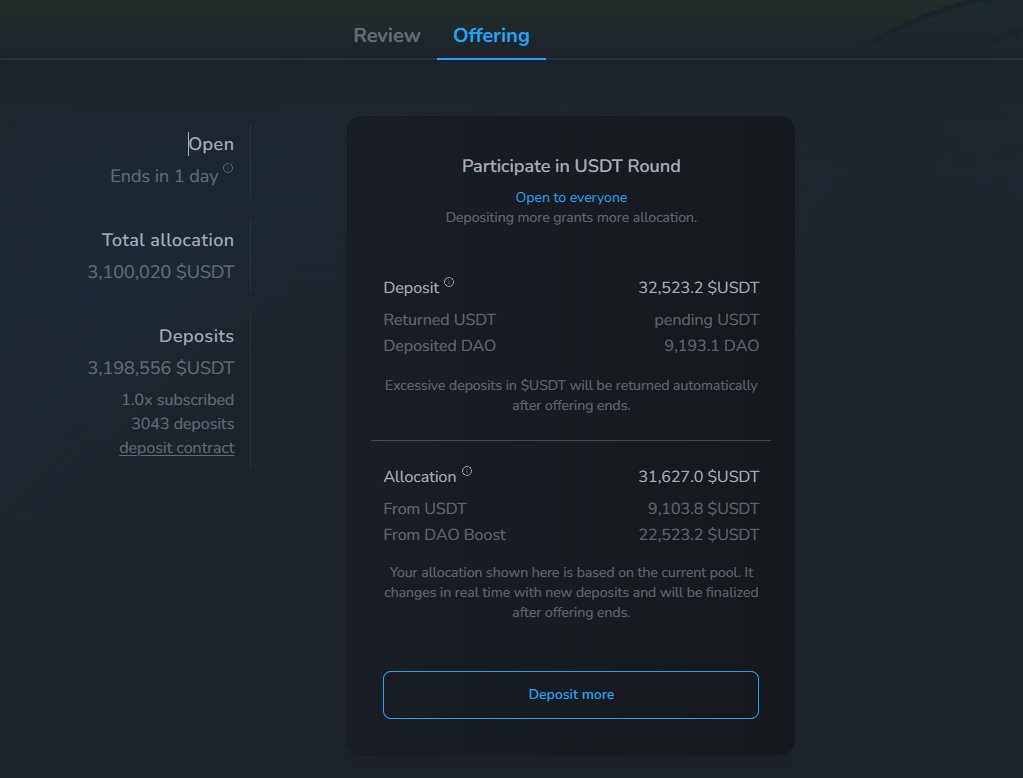The height and width of the screenshot is (778, 1023).
Task: Click the info icon next to Deposit
Action: [449, 281]
